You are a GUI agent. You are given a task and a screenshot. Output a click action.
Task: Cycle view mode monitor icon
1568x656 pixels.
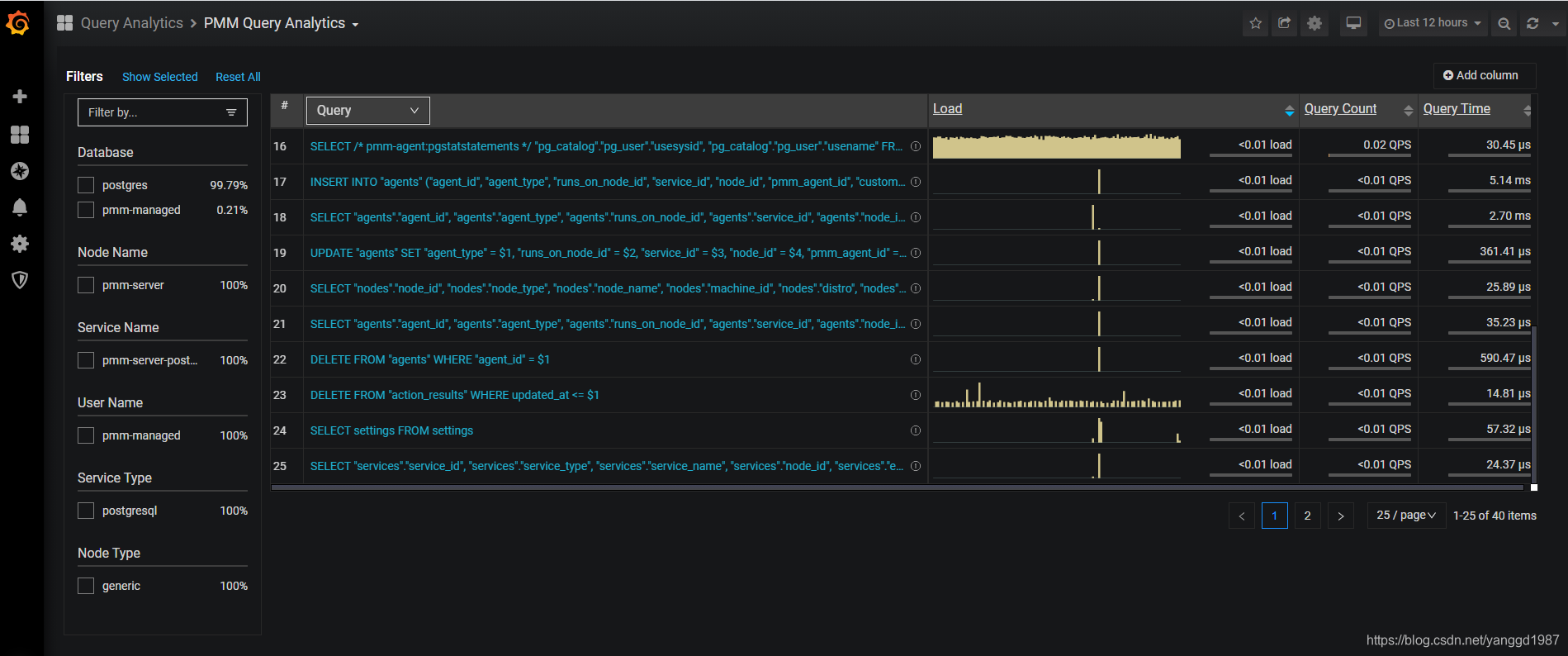pos(1353,23)
